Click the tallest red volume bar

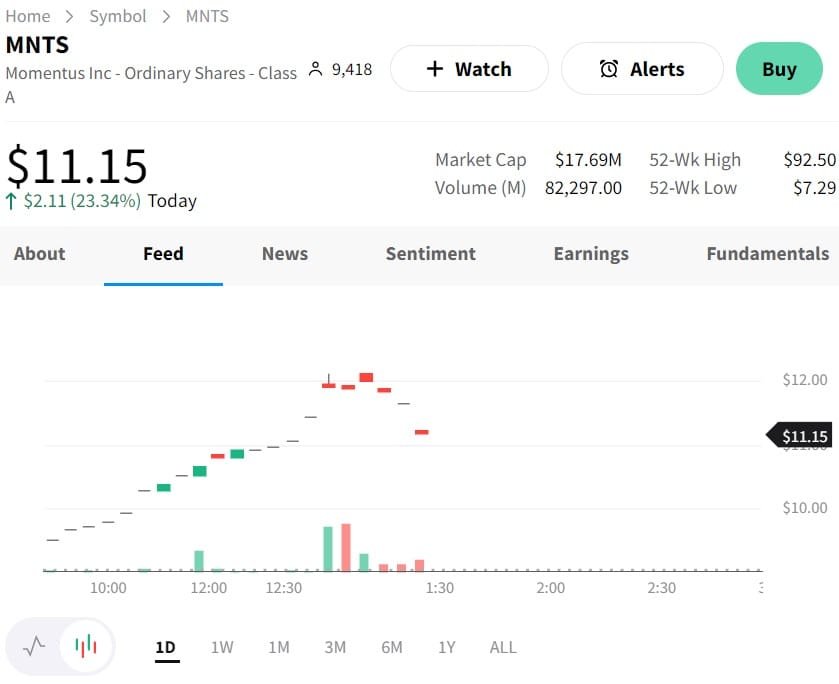coord(346,547)
